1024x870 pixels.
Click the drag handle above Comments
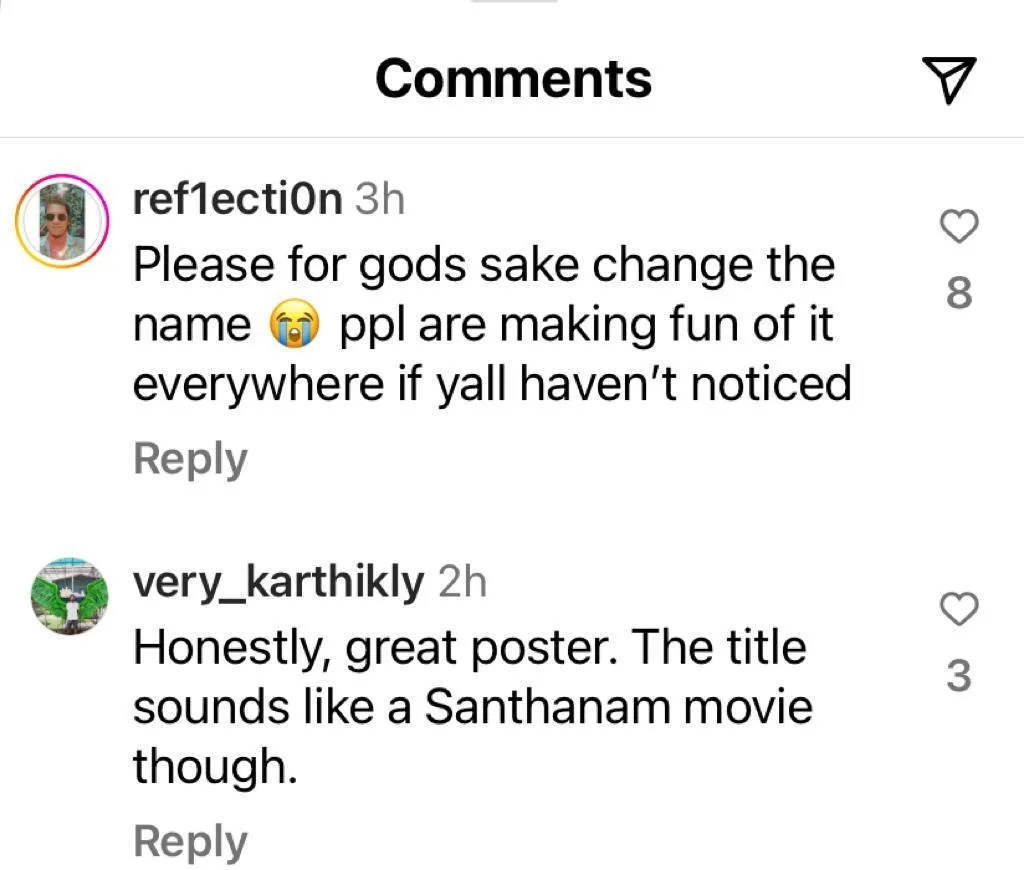coord(513,3)
